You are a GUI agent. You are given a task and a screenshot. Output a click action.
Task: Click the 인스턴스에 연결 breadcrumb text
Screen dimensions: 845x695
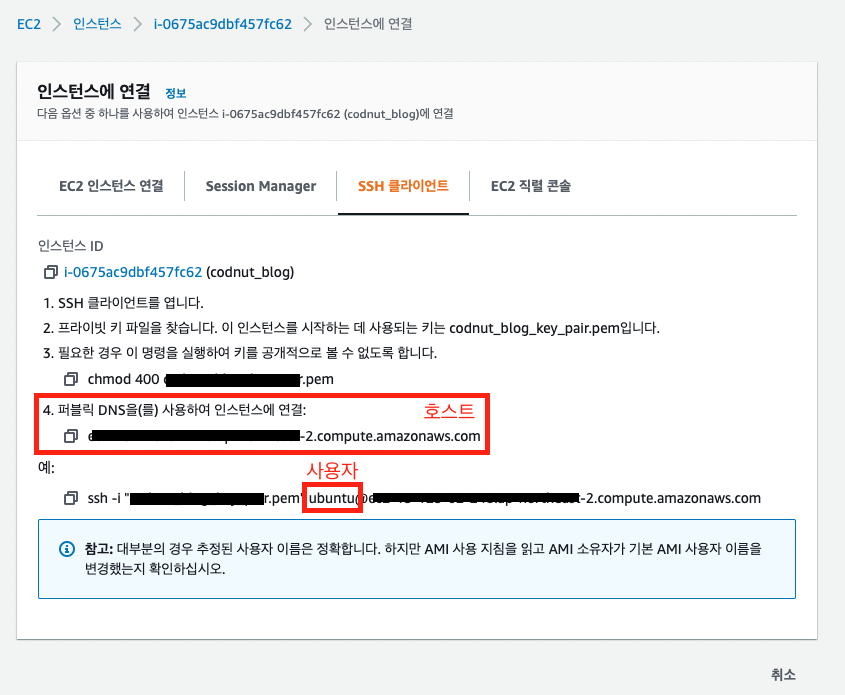tap(368, 24)
